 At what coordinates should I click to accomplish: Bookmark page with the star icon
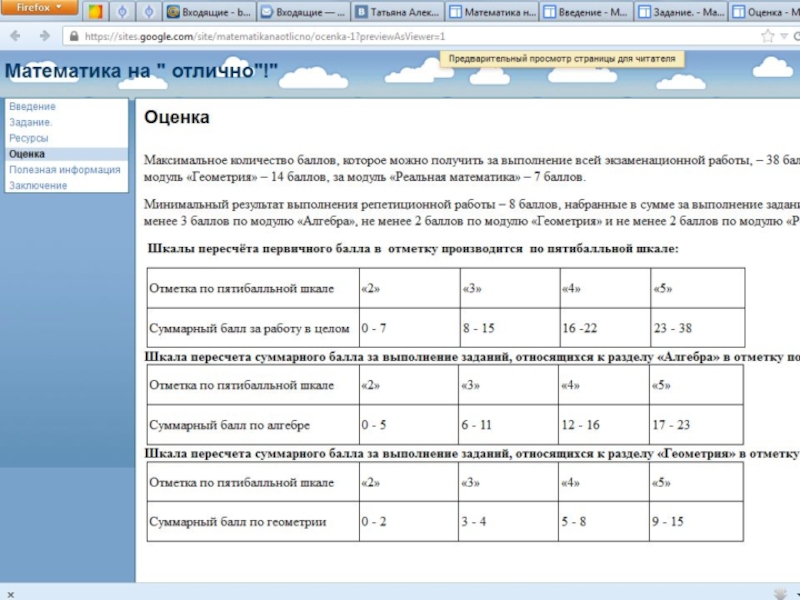point(767,36)
